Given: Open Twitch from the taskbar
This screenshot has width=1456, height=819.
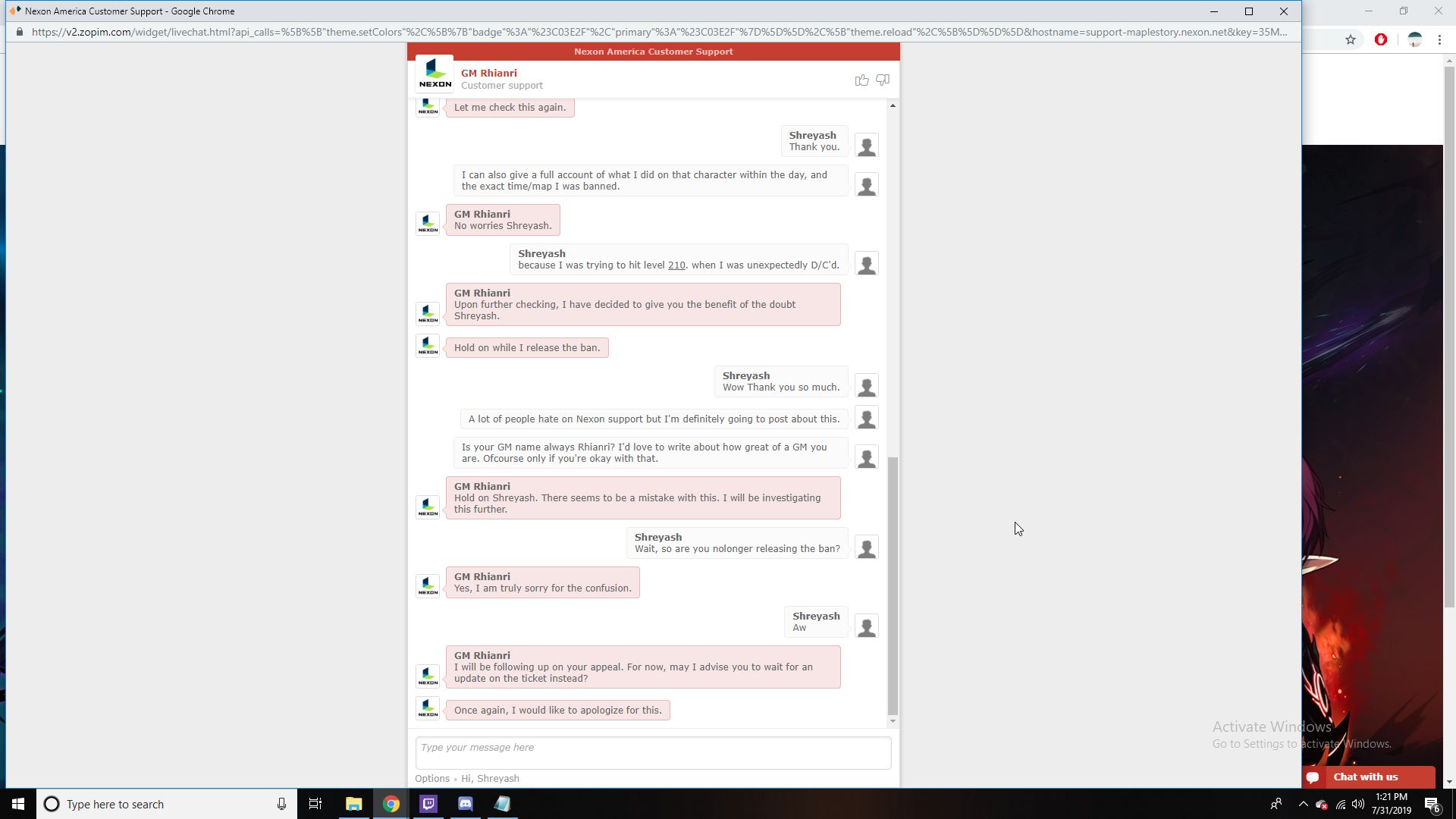Looking at the screenshot, I should click(428, 804).
